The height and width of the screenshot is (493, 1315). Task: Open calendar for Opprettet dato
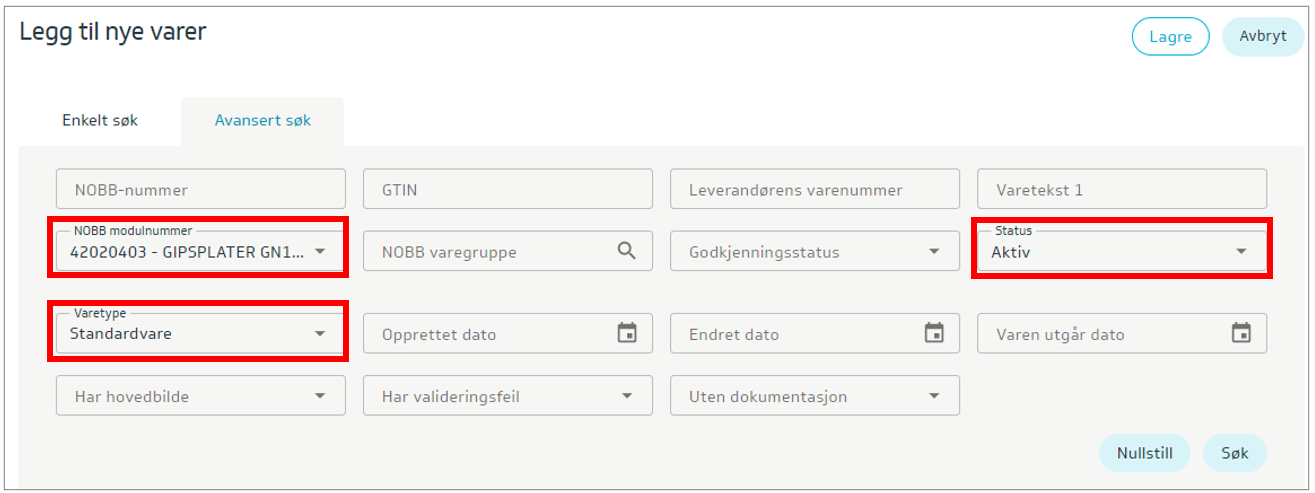tap(627, 333)
